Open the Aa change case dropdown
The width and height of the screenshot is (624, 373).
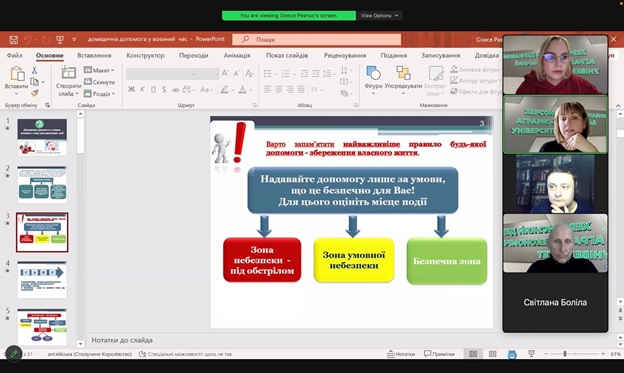point(206,90)
